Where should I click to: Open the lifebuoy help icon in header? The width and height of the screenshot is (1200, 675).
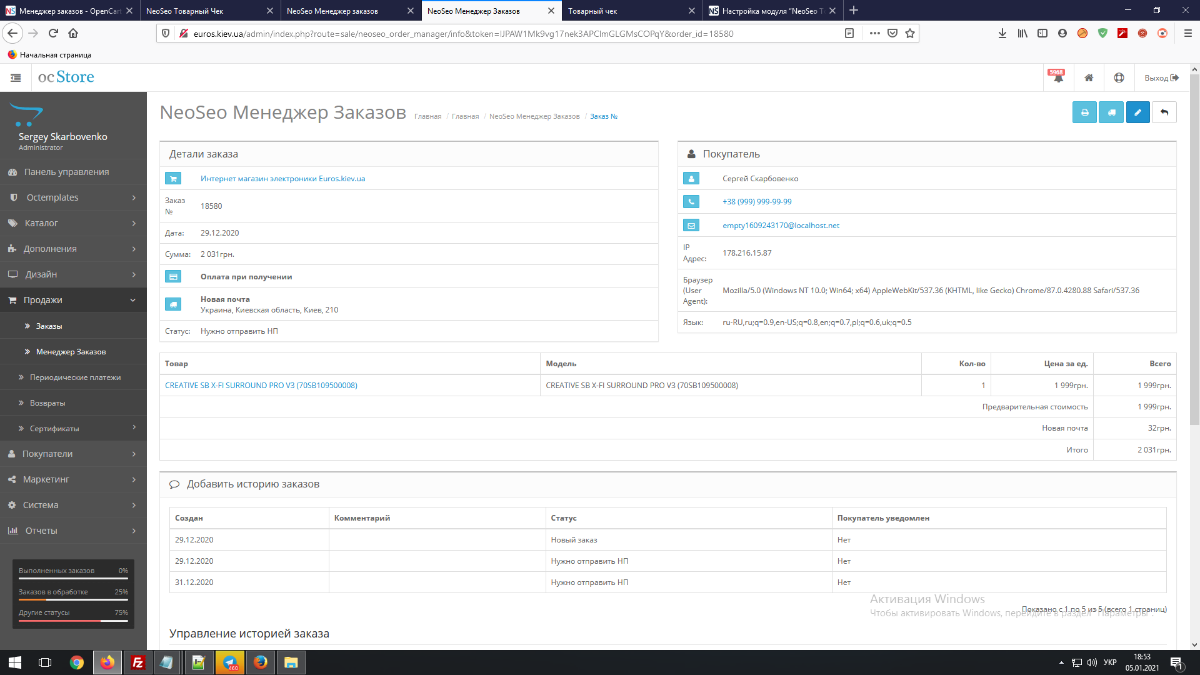[1119, 77]
